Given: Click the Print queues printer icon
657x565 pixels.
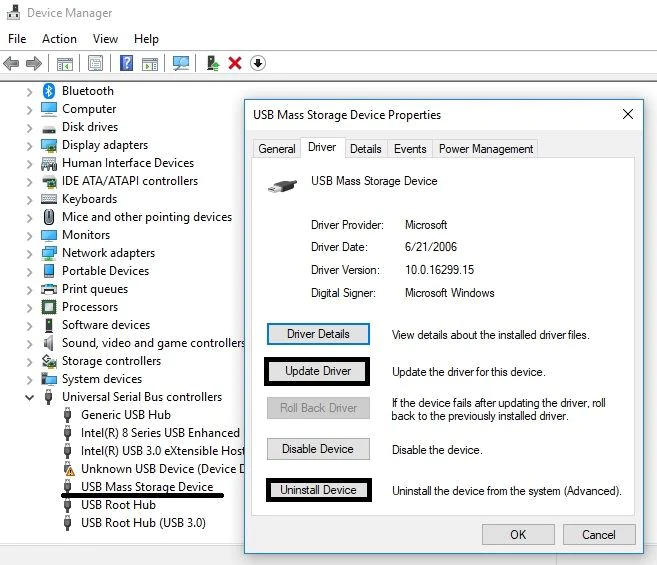Looking at the screenshot, I should pos(49,289).
